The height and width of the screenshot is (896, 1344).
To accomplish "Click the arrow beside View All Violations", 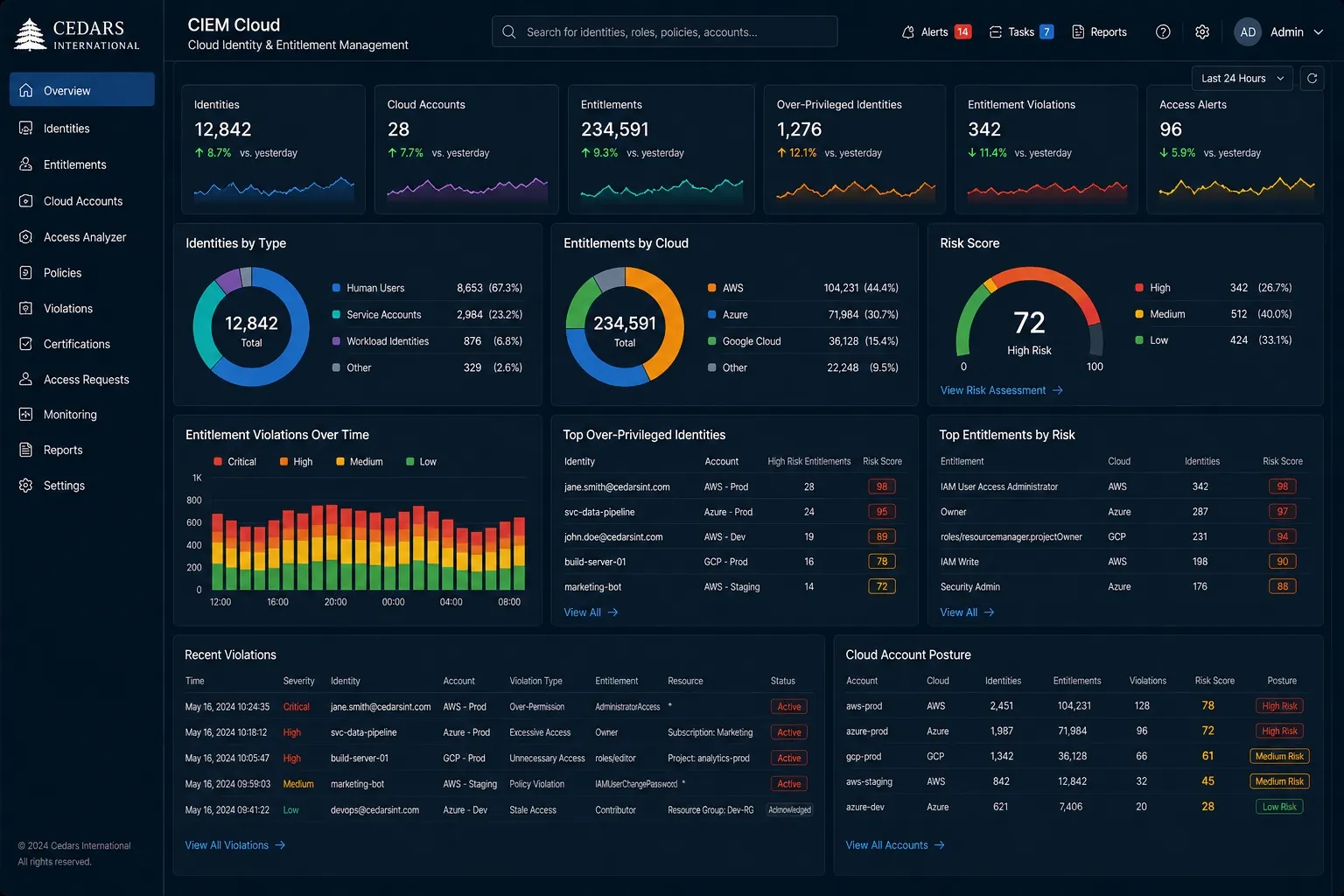I will point(280,845).
